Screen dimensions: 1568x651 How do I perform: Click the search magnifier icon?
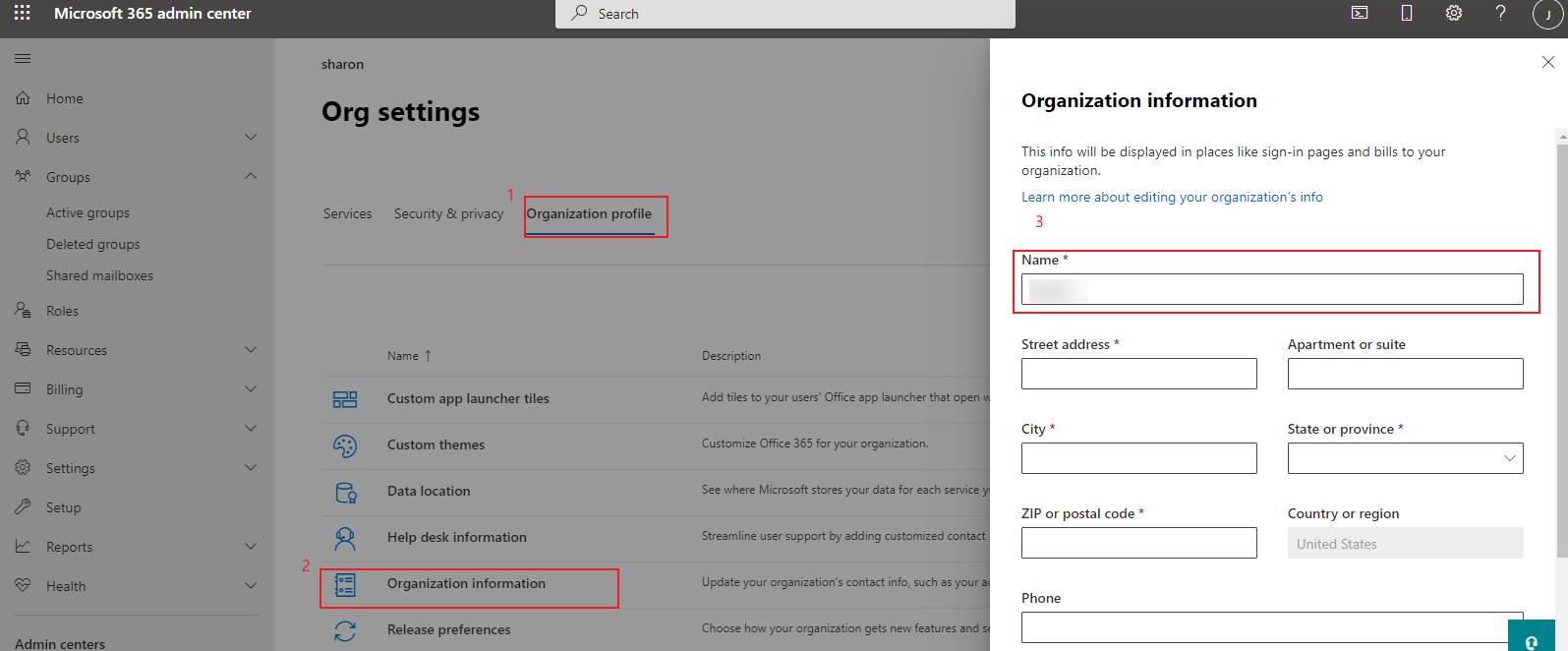coord(580,13)
